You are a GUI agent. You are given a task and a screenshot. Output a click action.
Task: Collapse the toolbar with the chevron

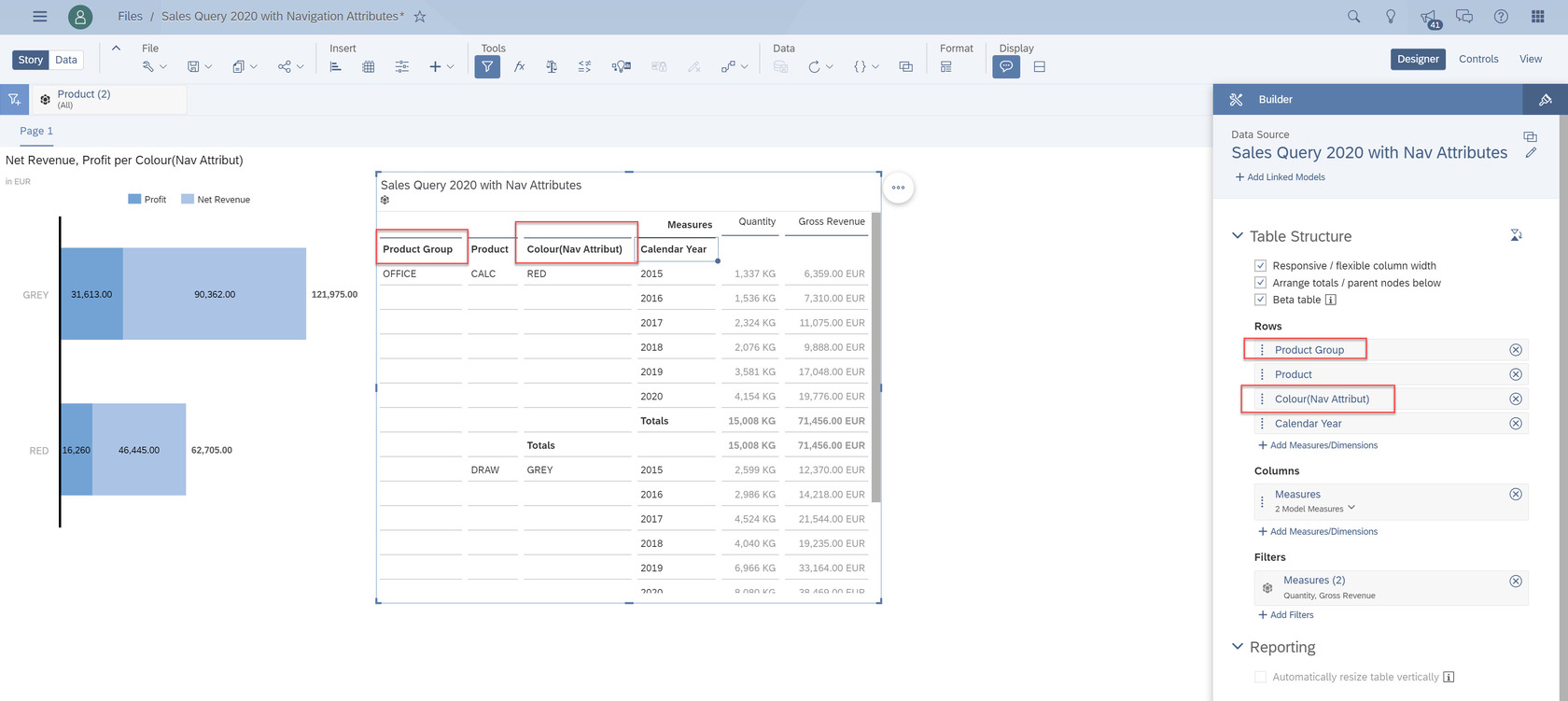[116, 48]
